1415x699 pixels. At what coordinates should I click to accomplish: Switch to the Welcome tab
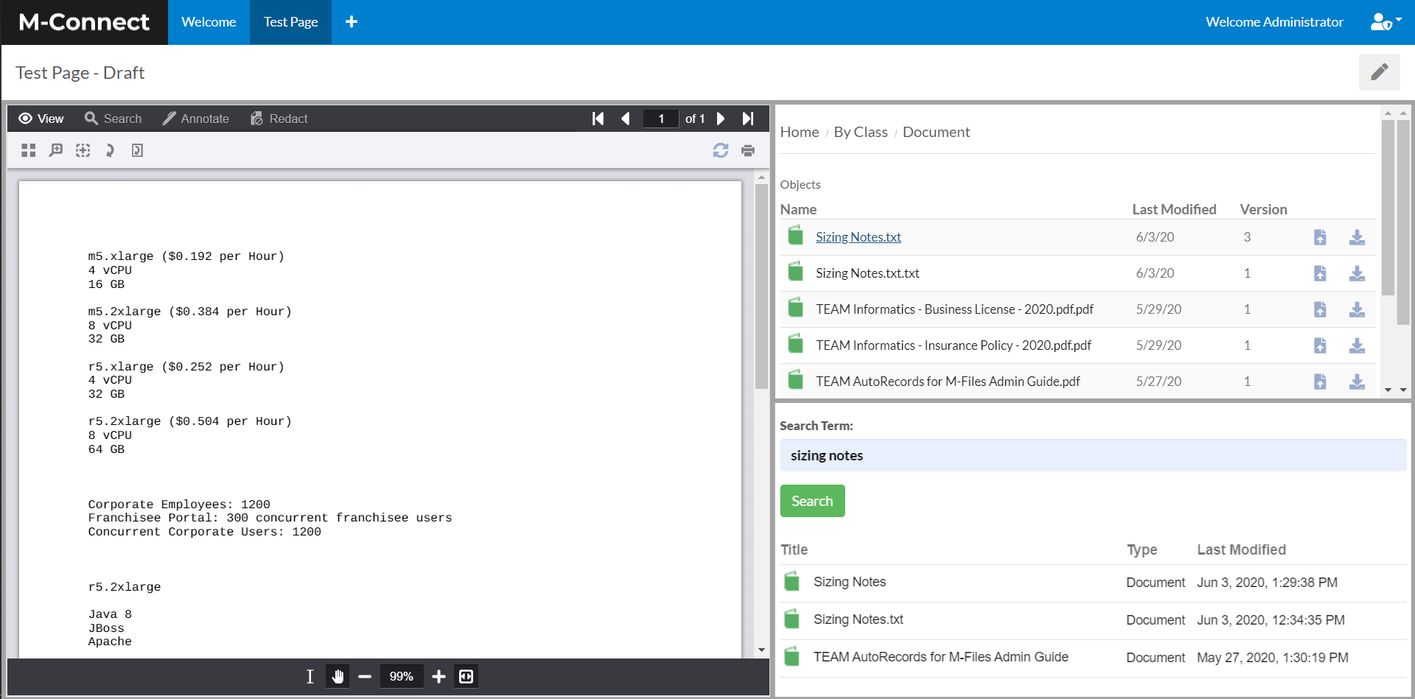pos(209,22)
